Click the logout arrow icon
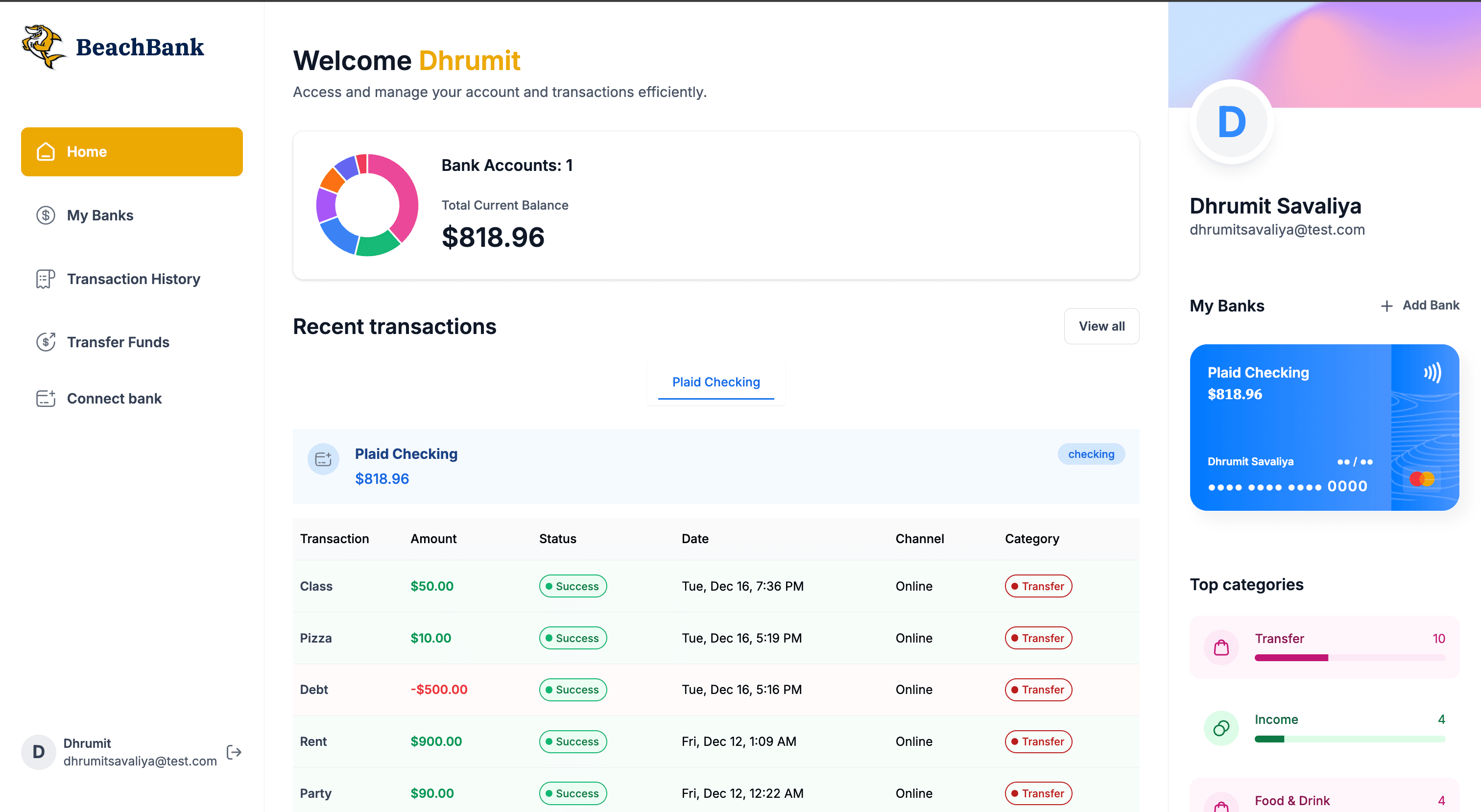This screenshot has height=812, width=1481. pyautogui.click(x=234, y=752)
